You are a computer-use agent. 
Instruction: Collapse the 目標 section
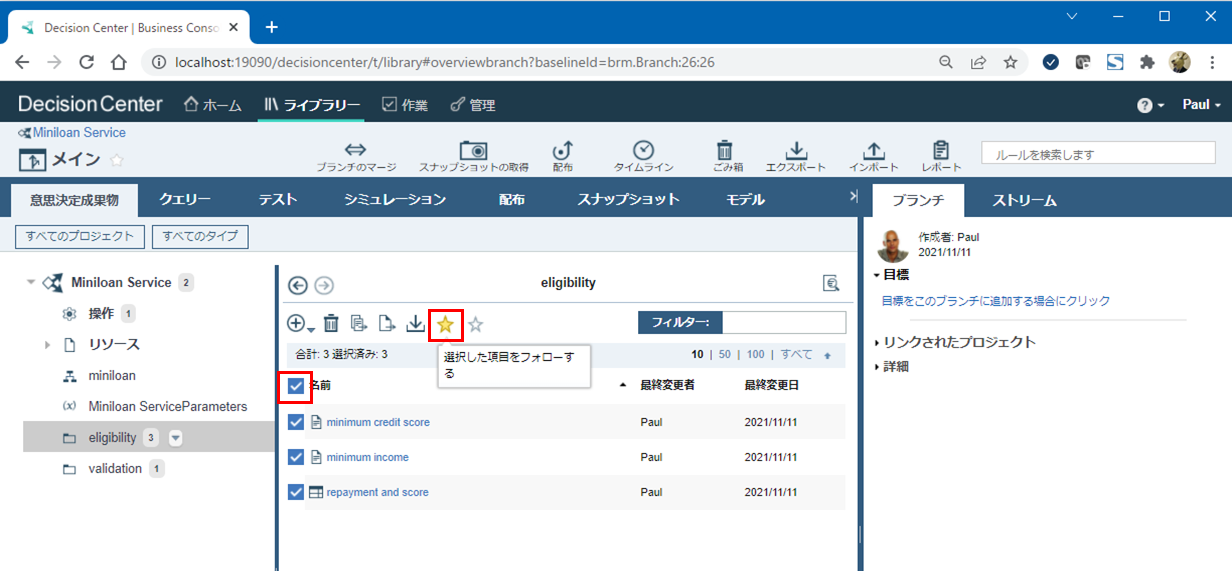click(x=876, y=274)
